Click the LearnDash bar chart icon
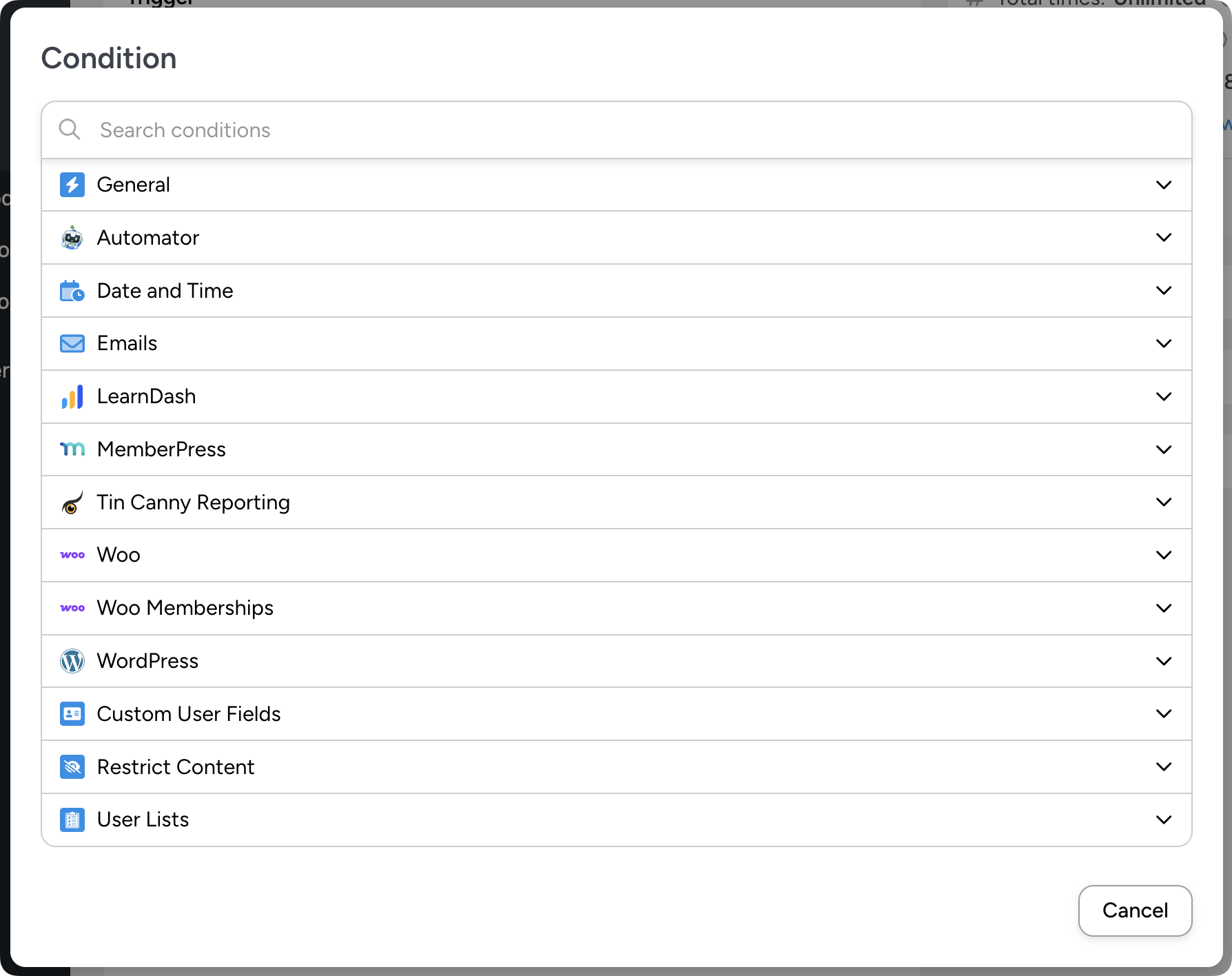 72,396
